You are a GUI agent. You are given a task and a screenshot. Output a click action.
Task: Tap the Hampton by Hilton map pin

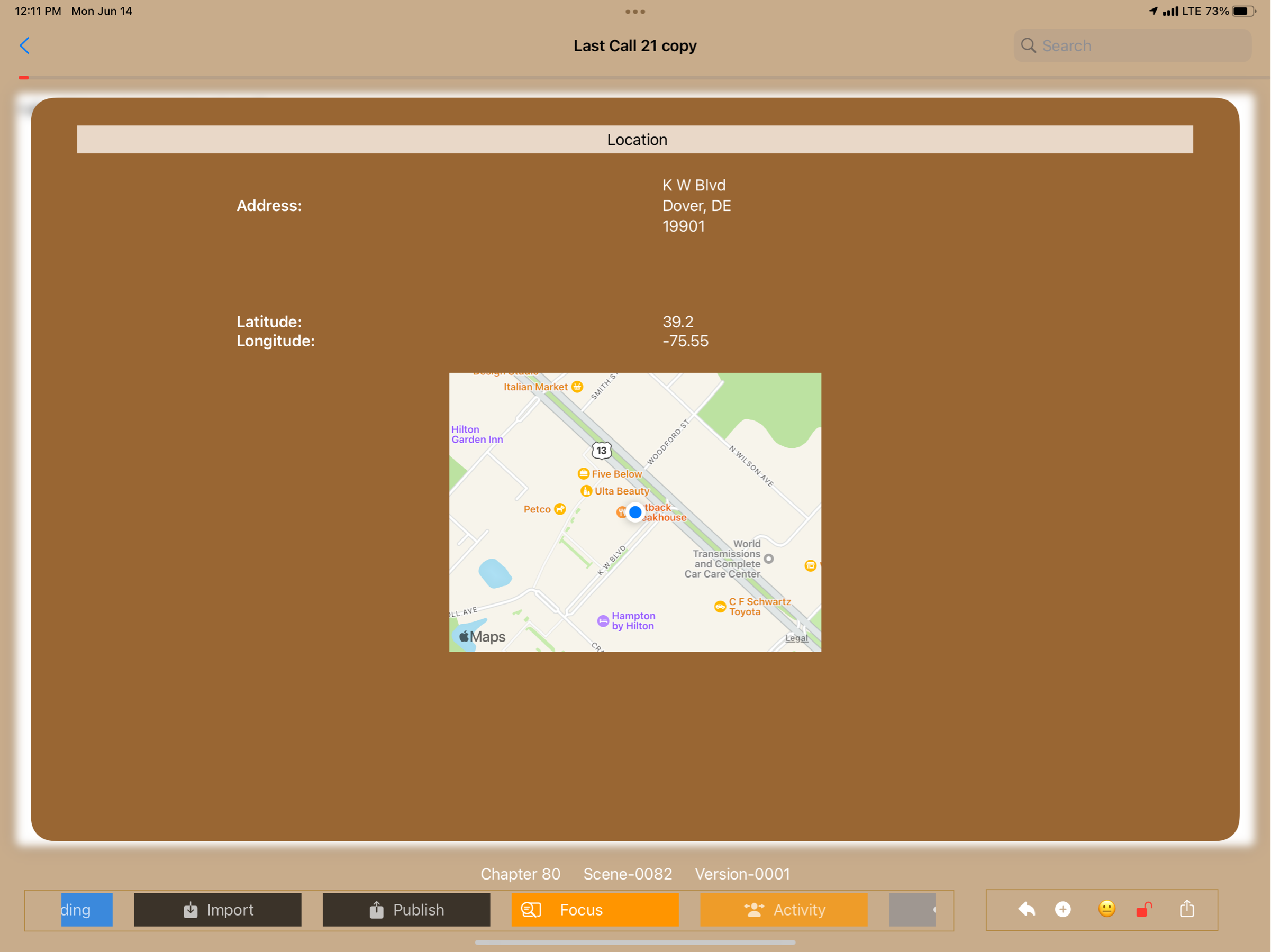point(603,621)
